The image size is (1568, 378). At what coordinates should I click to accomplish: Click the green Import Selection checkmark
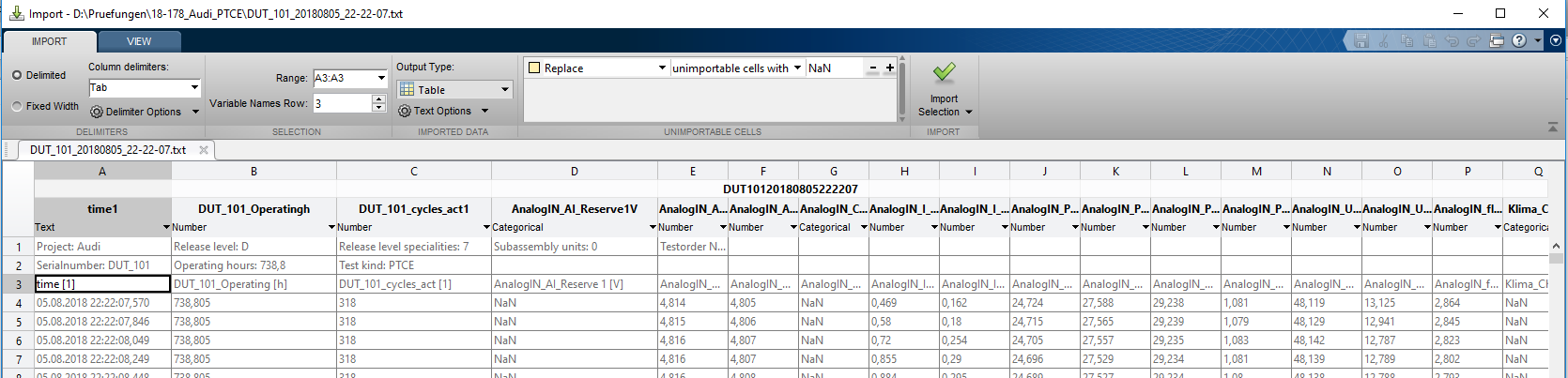pyautogui.click(x=944, y=73)
